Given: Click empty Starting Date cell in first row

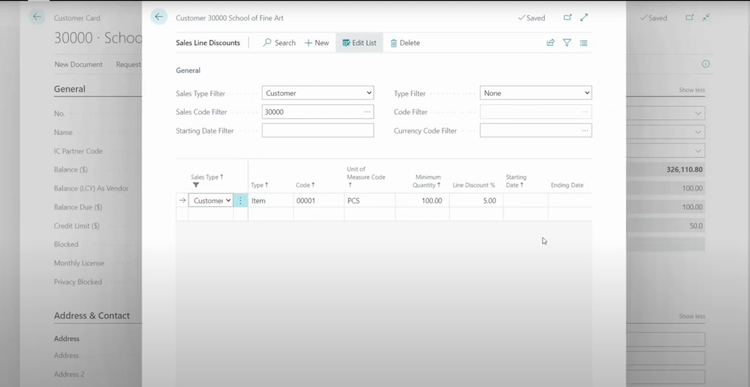Looking at the screenshot, I should click(526, 200).
